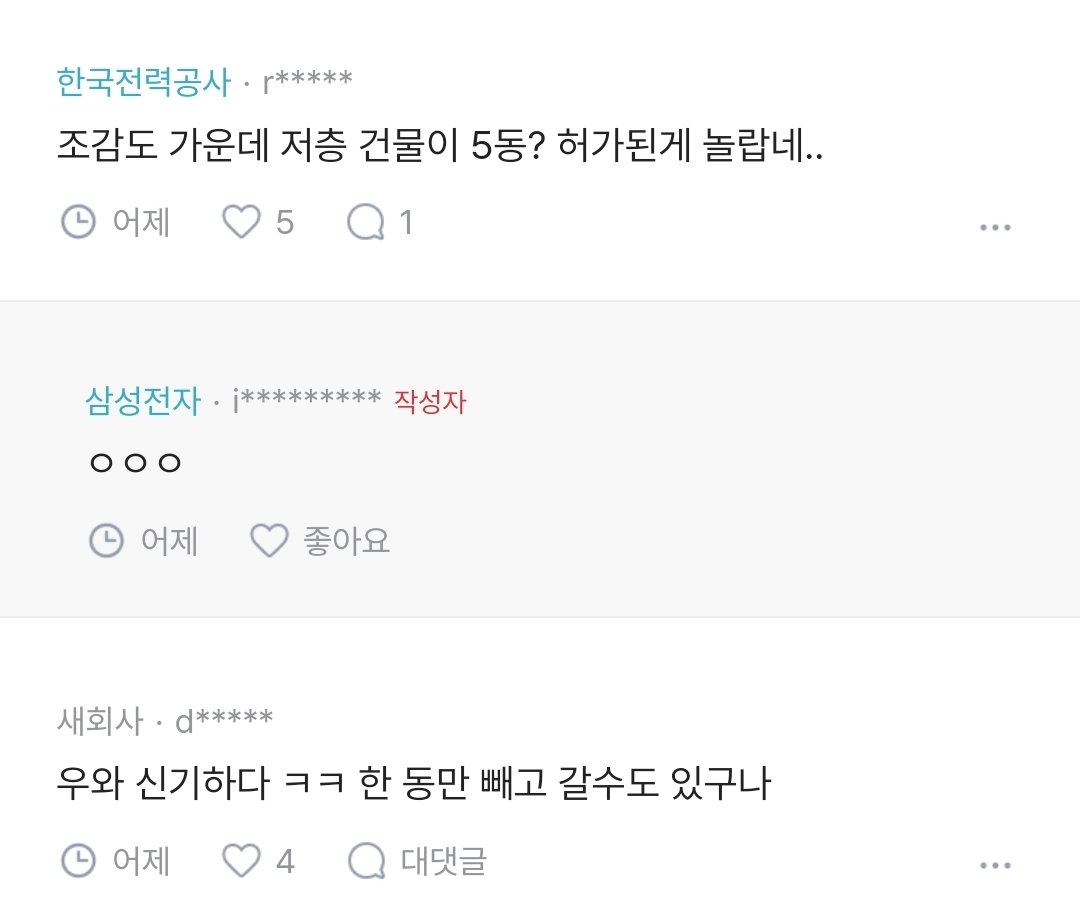The height and width of the screenshot is (921, 1080).
Task: Like the 한국전력공사 comment with heart icon
Action: pyautogui.click(x=241, y=222)
